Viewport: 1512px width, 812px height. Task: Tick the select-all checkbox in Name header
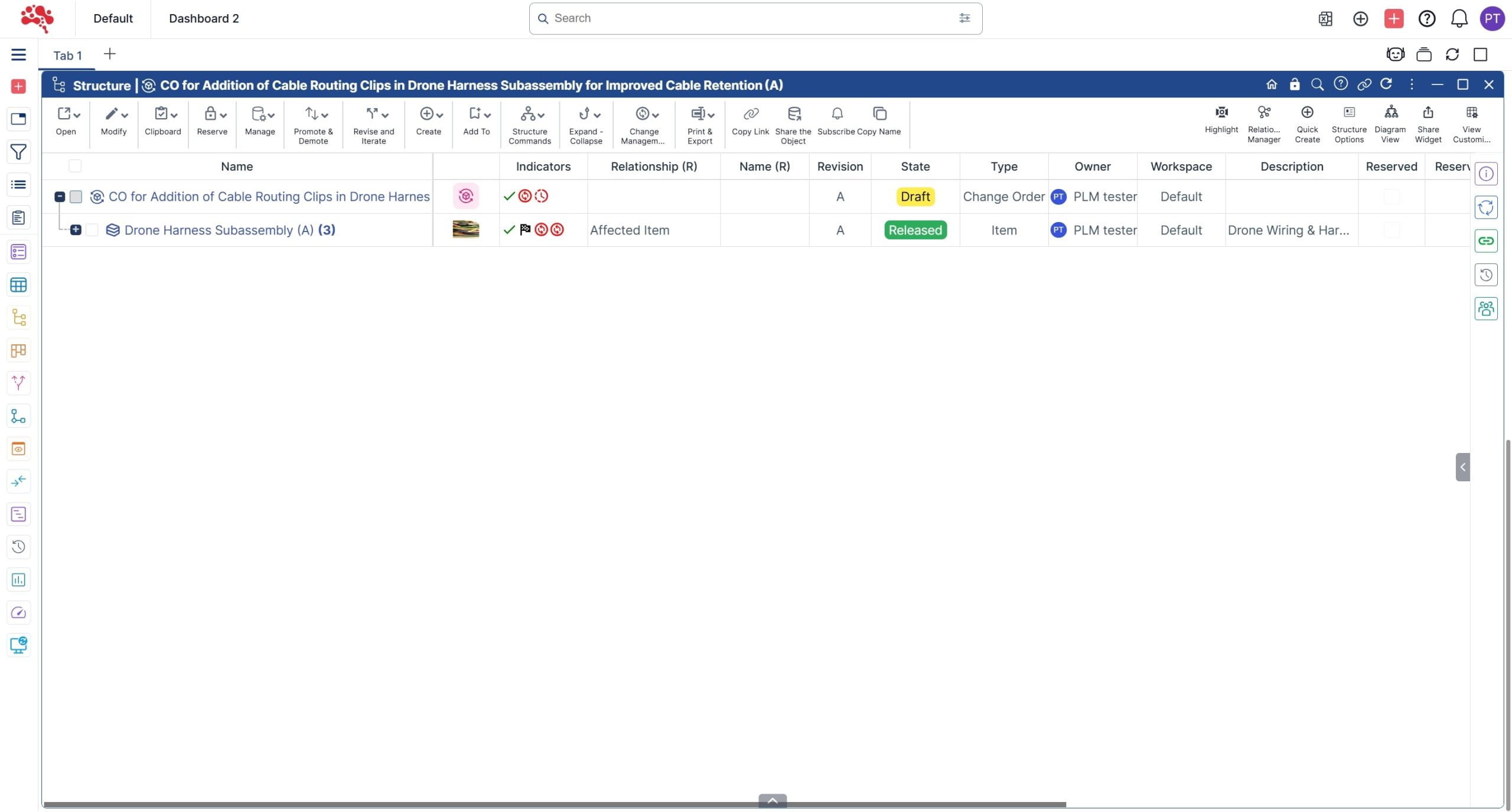point(75,166)
